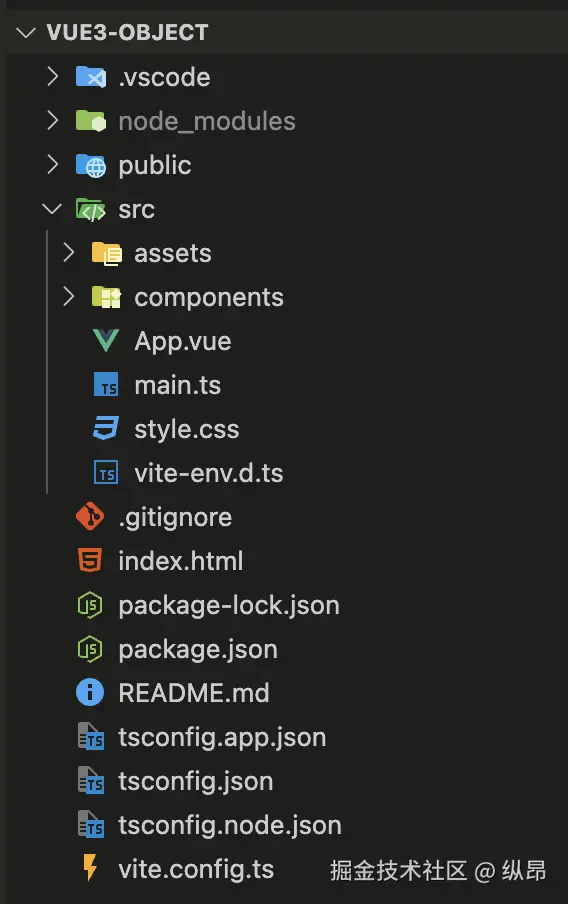Expand the .vscode folder chevron
The width and height of the screenshot is (568, 904).
tap(52, 76)
